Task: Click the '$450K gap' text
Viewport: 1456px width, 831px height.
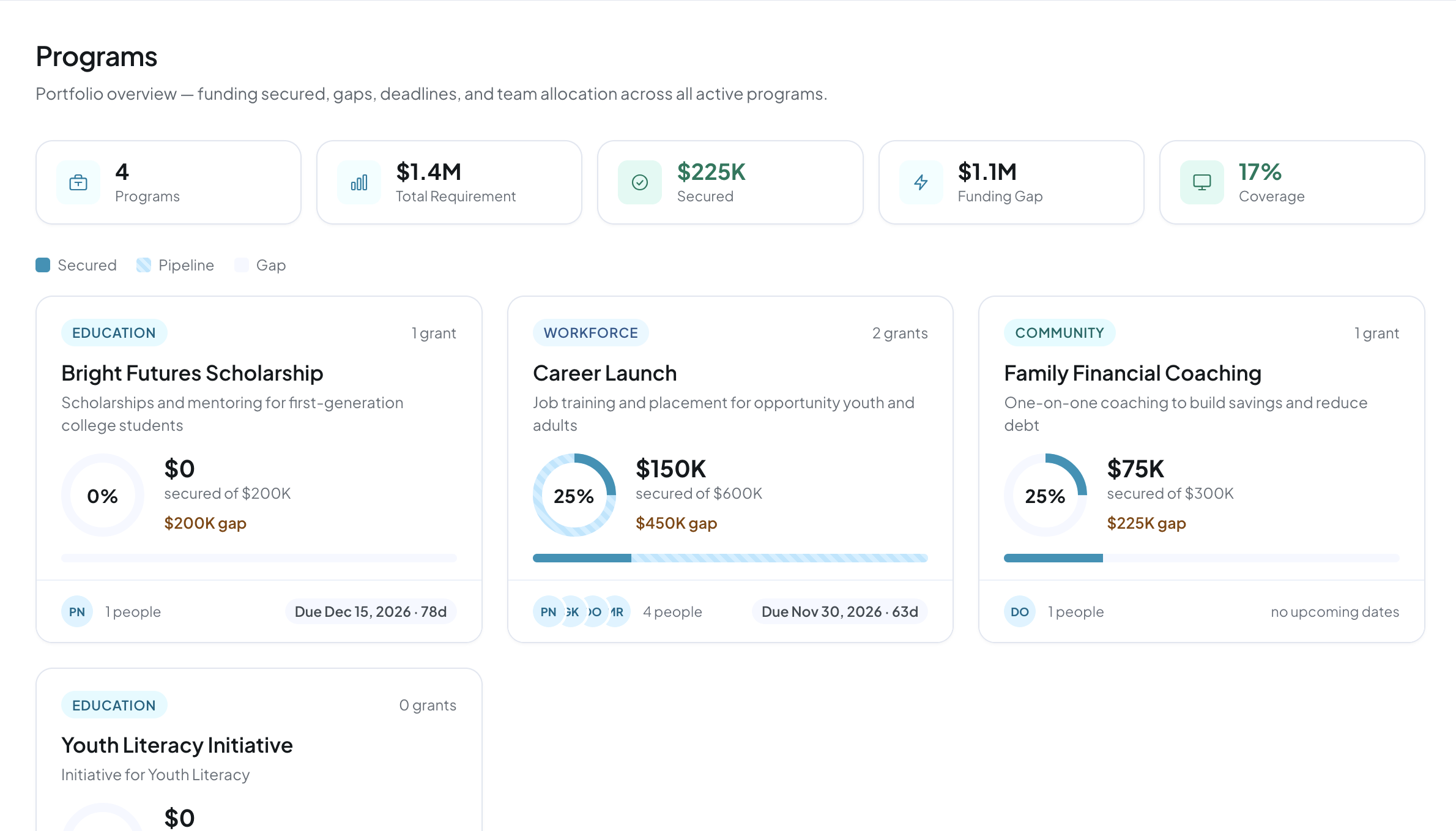Action: 676,523
